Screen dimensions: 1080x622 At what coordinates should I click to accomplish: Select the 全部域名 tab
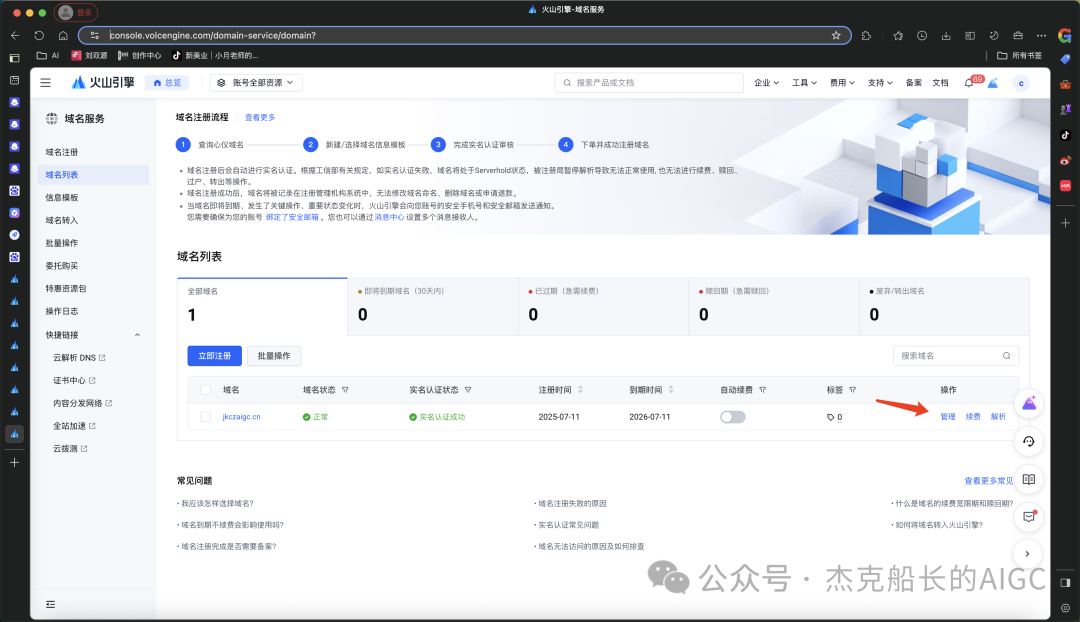262,307
